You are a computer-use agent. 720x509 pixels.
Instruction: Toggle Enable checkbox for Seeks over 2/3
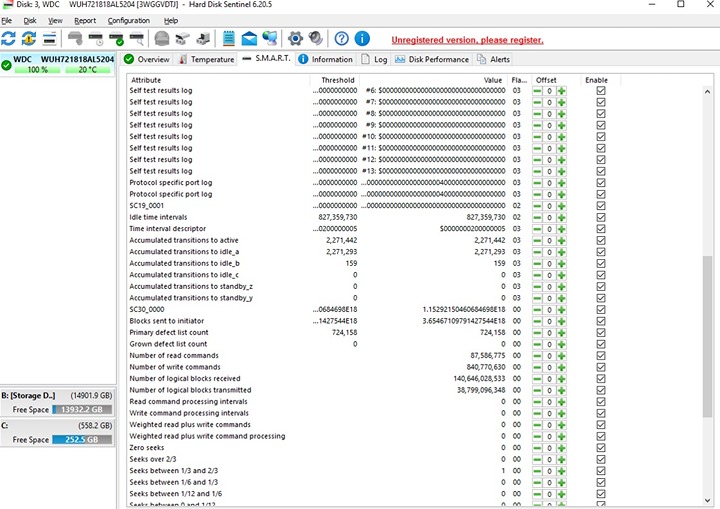coord(601,459)
